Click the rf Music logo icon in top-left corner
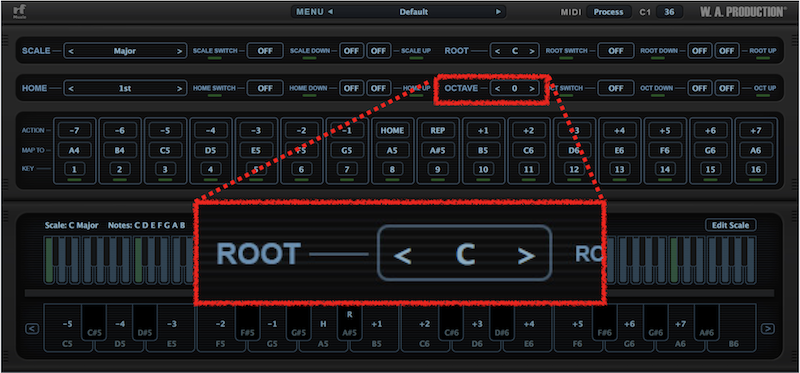 click(20, 12)
